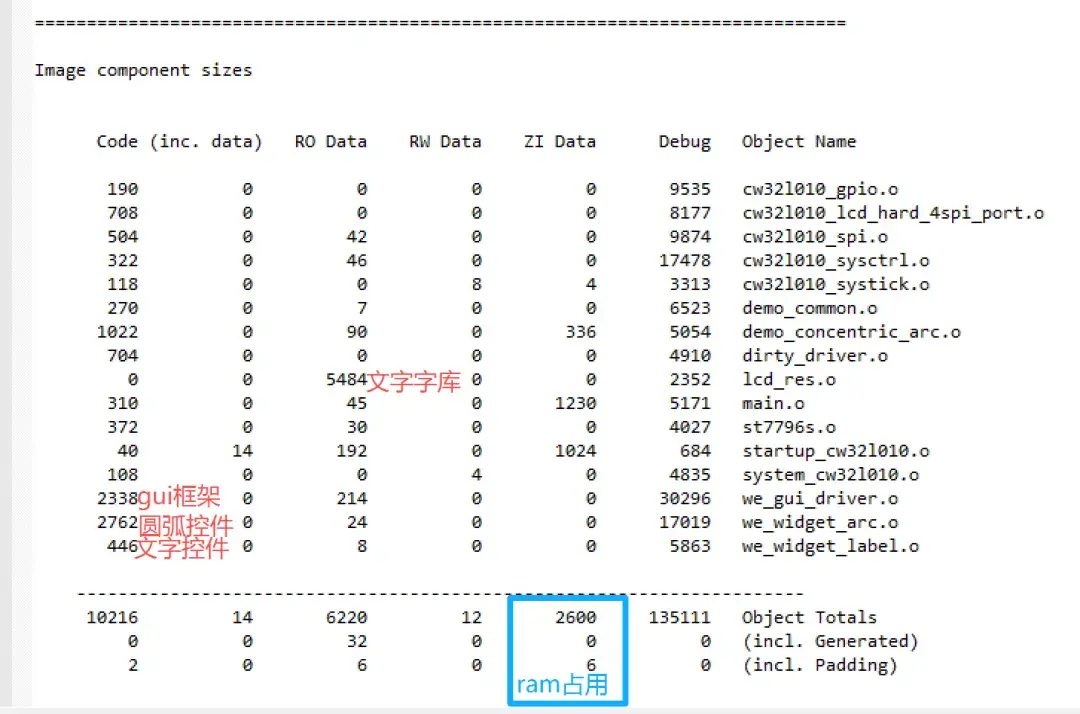Screen dimensions: 1080x714
Task: Click the "Image component sizes" heading
Action: [143, 70]
